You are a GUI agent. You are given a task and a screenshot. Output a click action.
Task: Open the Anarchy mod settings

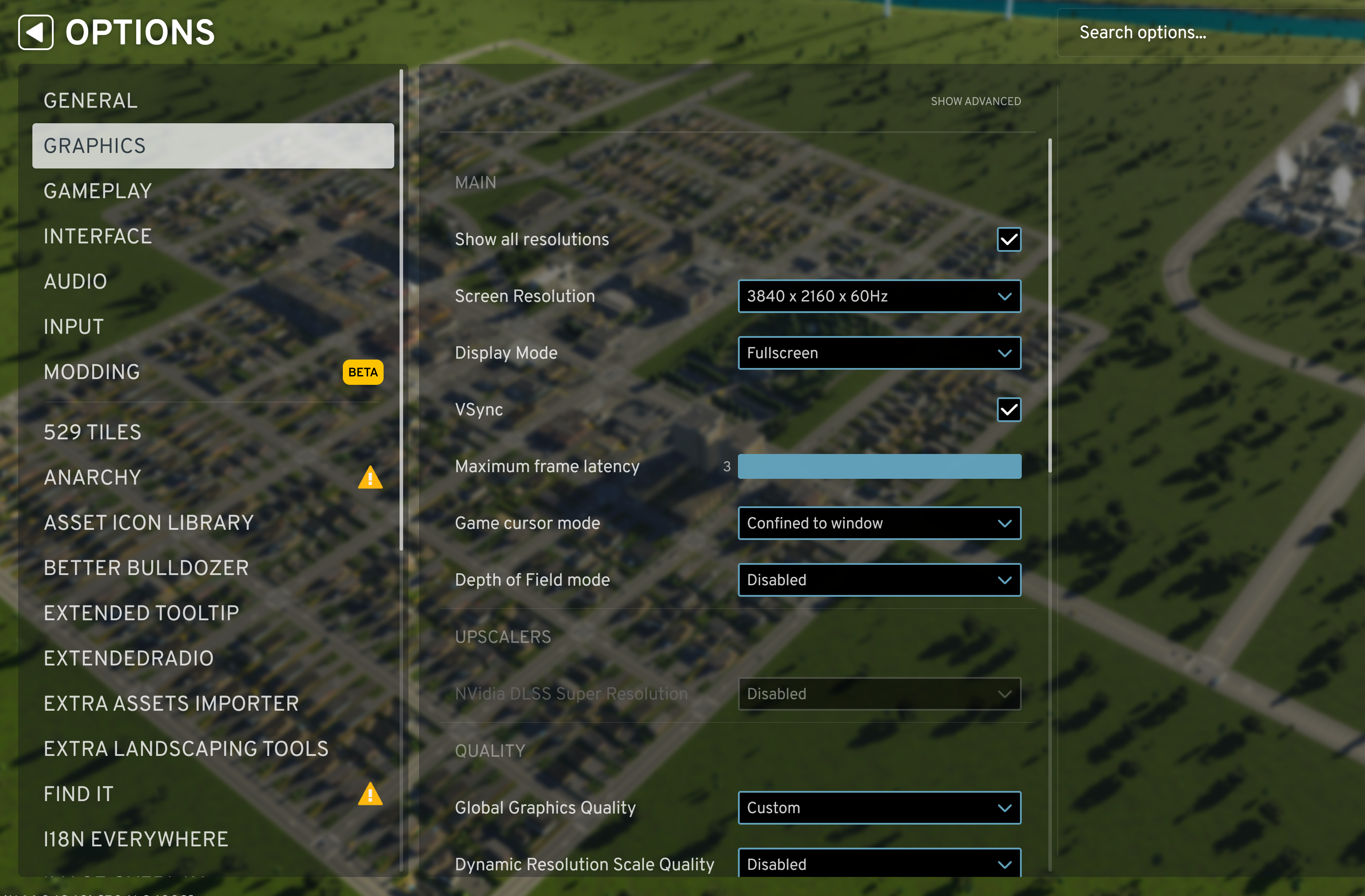click(213, 477)
